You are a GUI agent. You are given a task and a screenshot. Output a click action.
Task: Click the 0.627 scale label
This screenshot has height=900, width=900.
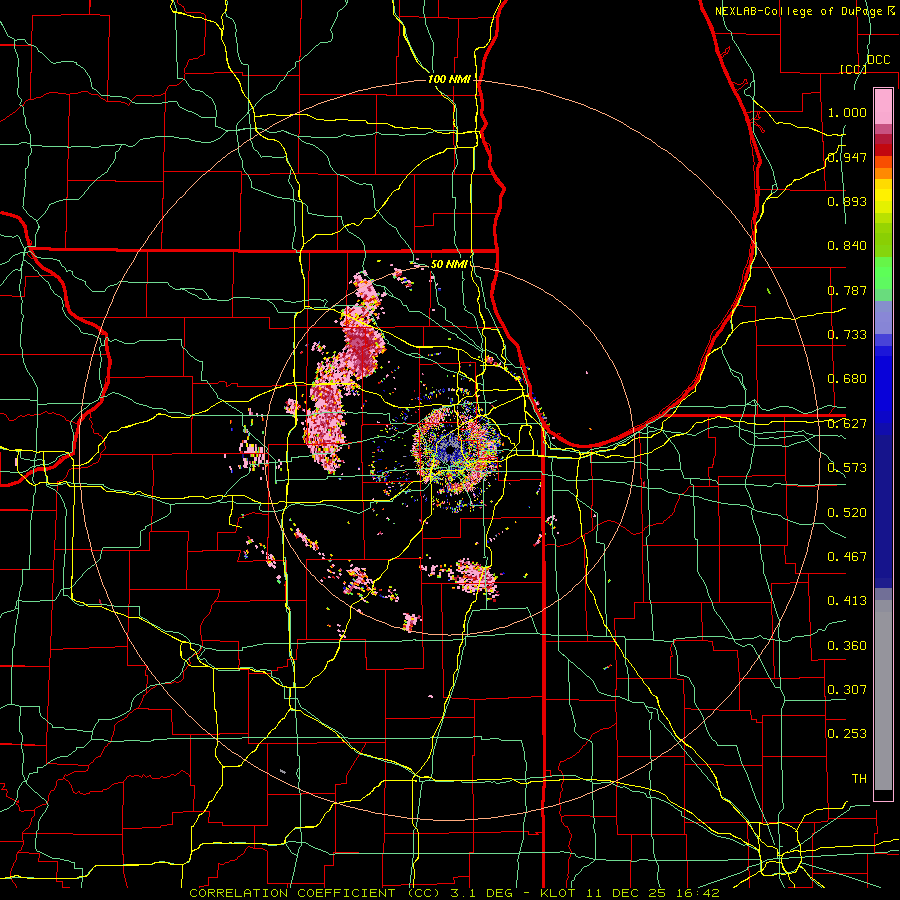pos(847,424)
